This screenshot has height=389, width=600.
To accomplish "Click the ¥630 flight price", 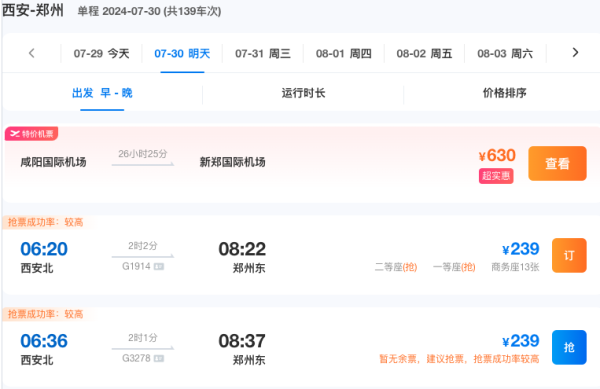I will pos(497,156).
